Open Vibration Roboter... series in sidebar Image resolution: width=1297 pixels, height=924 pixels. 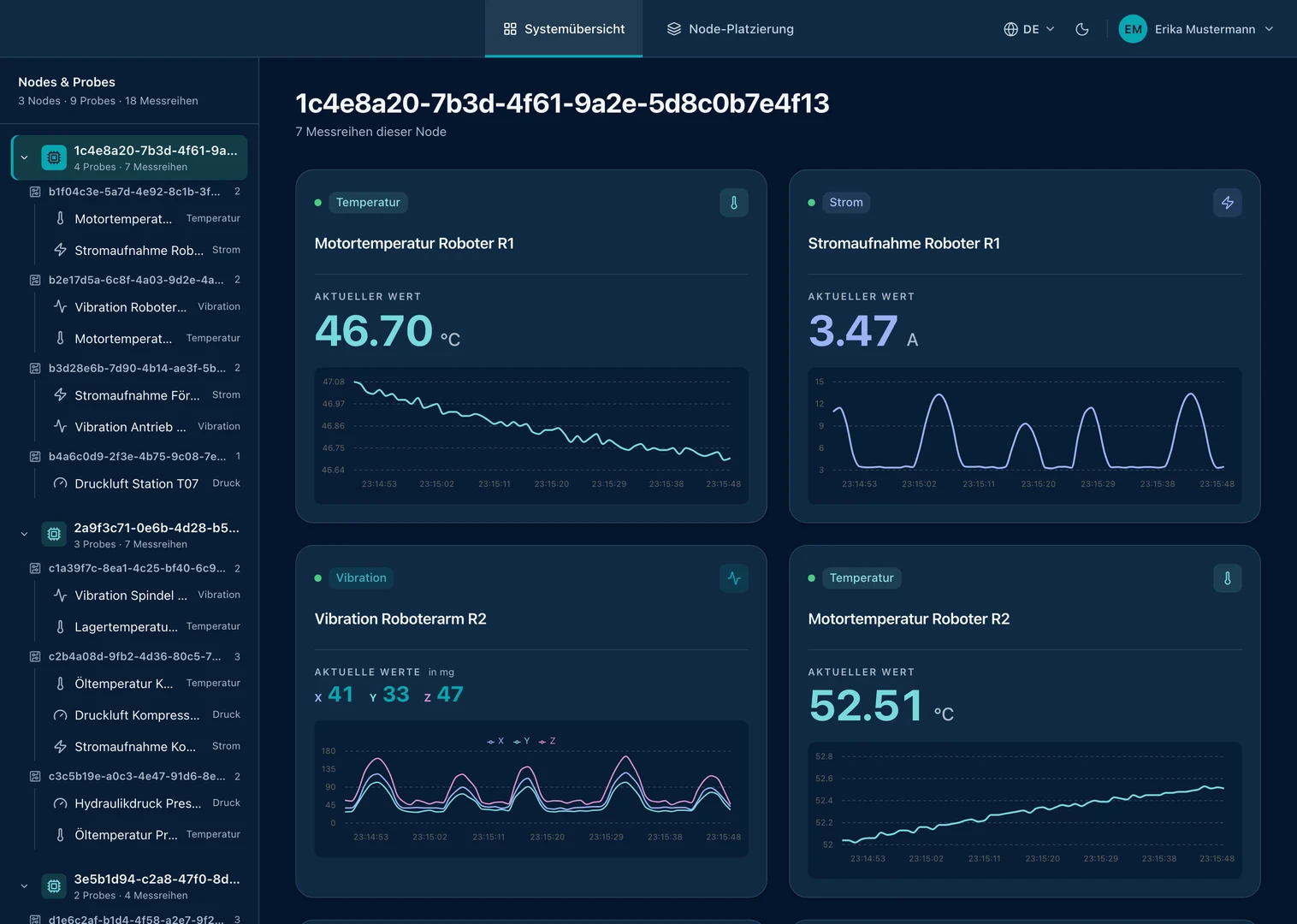(146, 307)
